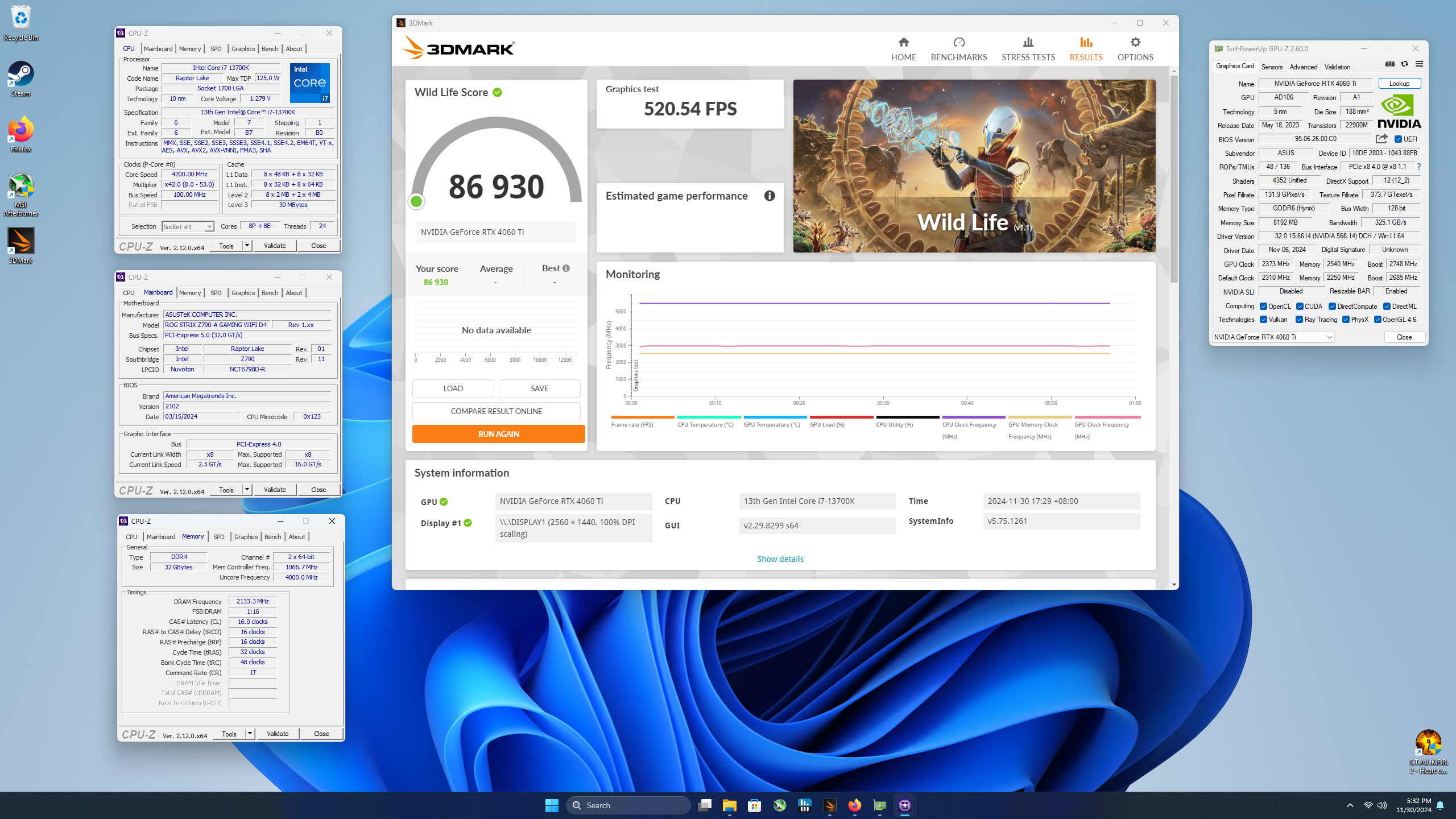Click the 3DMark scrollbar down arrow

click(1174, 585)
